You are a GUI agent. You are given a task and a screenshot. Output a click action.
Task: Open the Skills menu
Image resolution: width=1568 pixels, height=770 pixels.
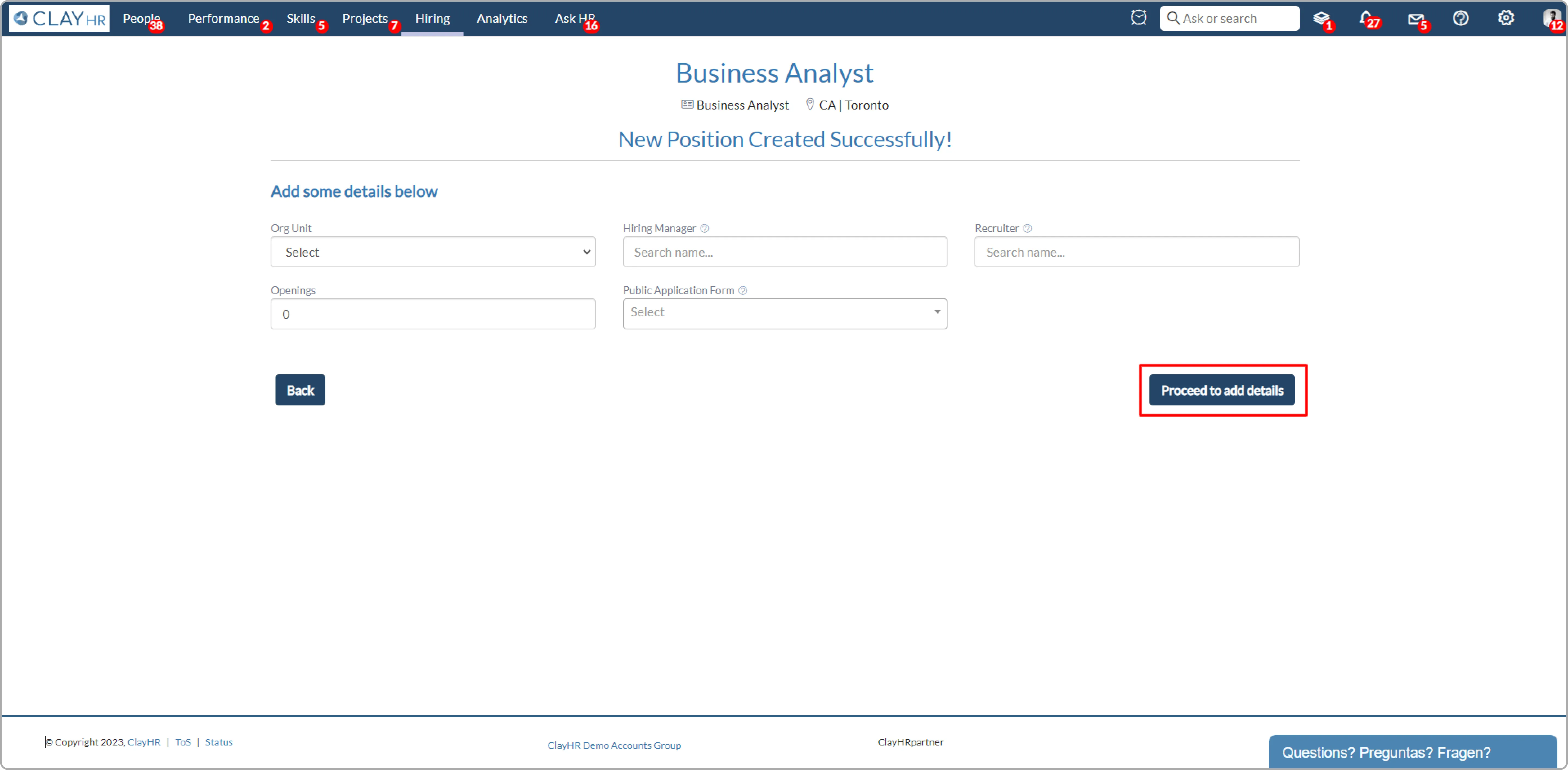[x=301, y=18]
